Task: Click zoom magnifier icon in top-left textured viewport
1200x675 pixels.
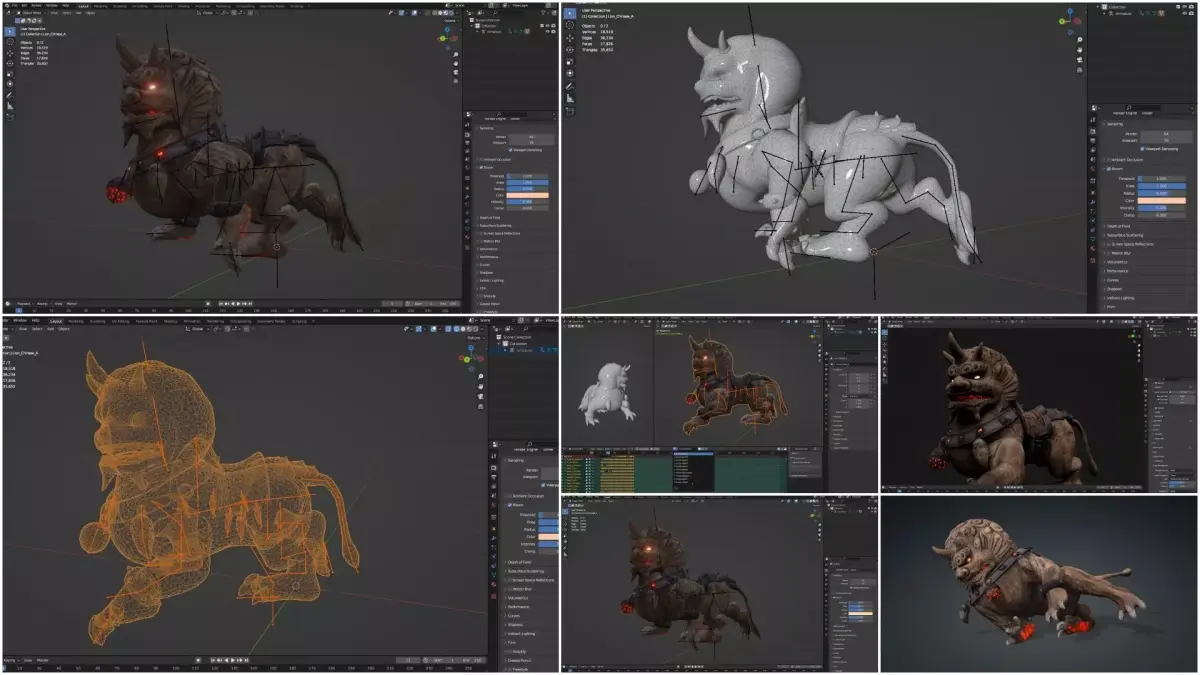Action: 455,55
